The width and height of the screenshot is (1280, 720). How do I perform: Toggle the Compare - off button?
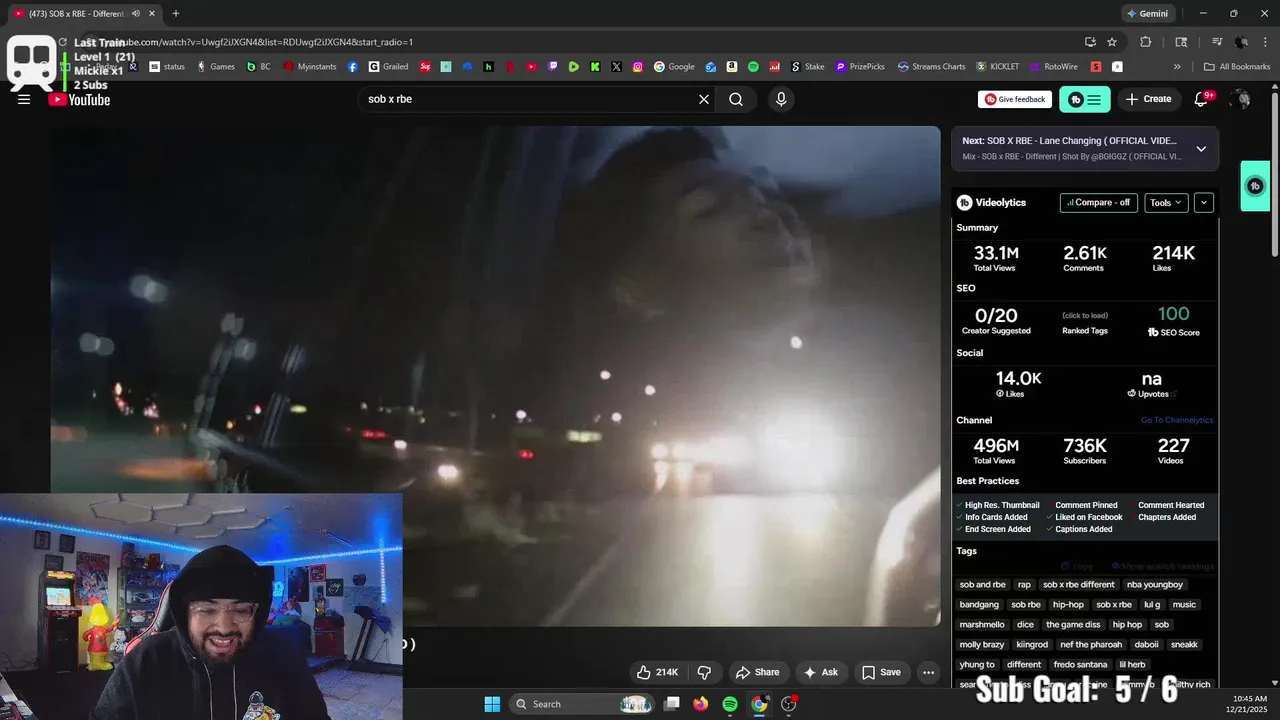1098,202
